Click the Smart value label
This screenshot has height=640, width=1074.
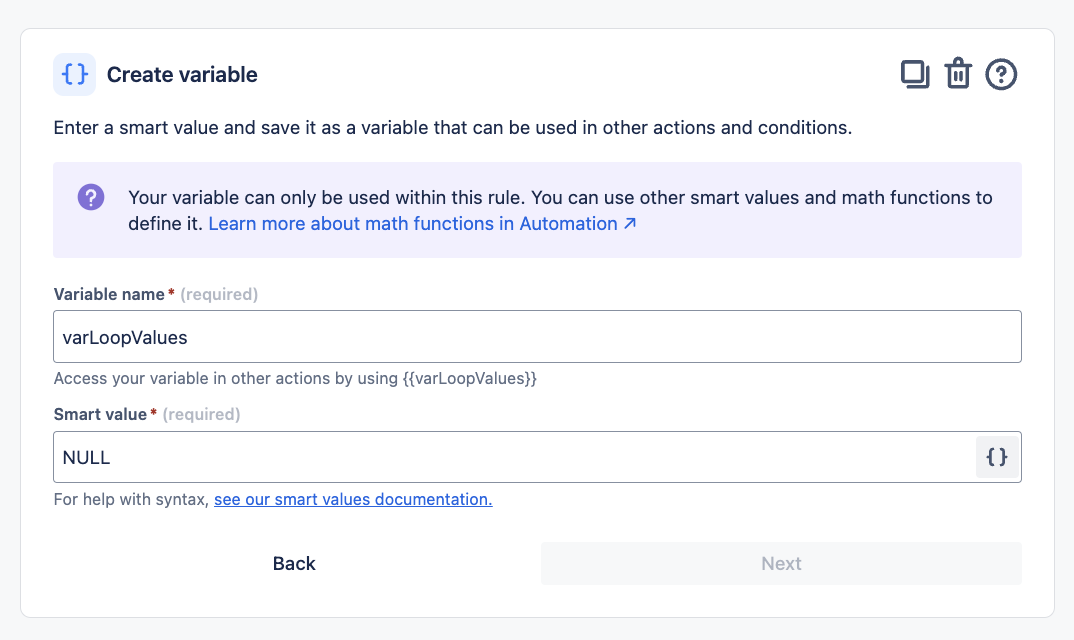coord(100,414)
